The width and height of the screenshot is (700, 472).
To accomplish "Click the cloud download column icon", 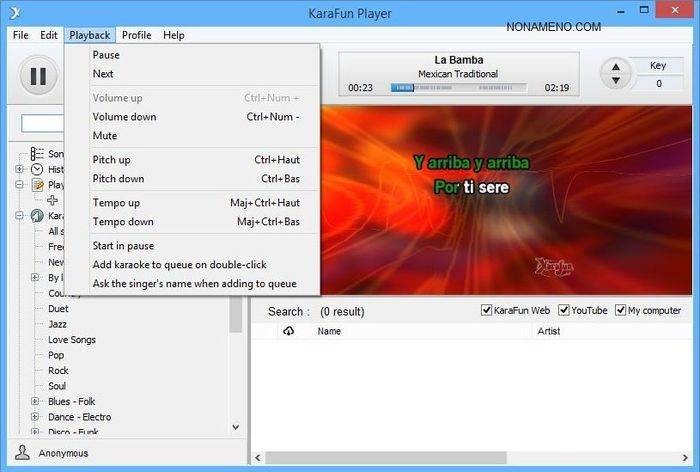I will [289, 331].
